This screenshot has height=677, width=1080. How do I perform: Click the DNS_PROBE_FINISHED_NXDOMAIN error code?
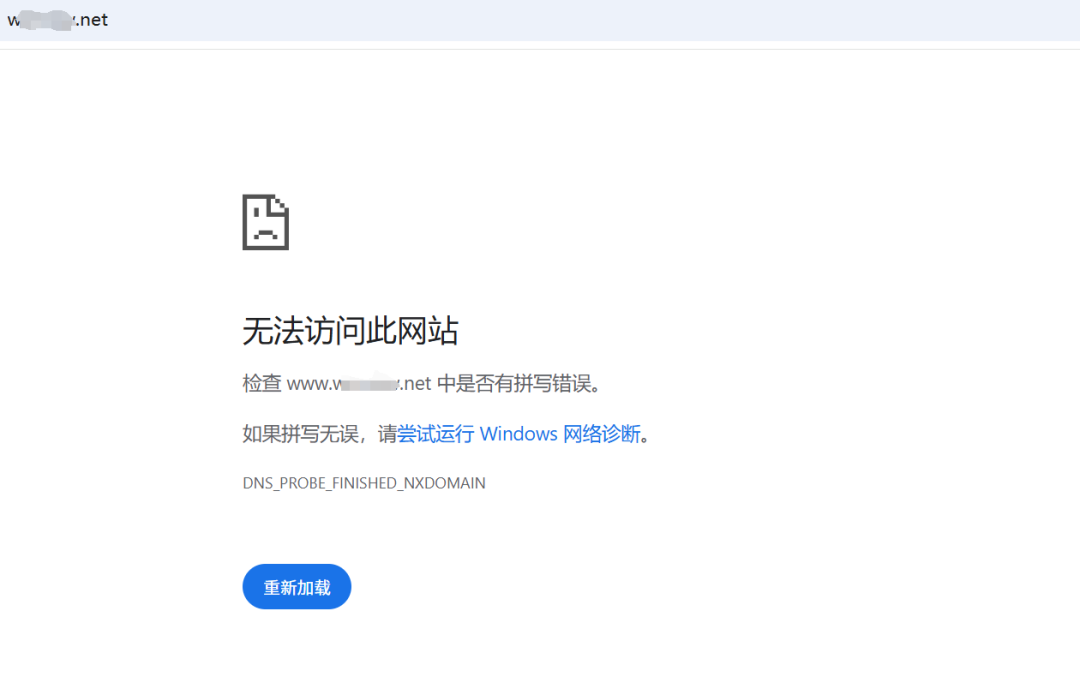(362, 483)
